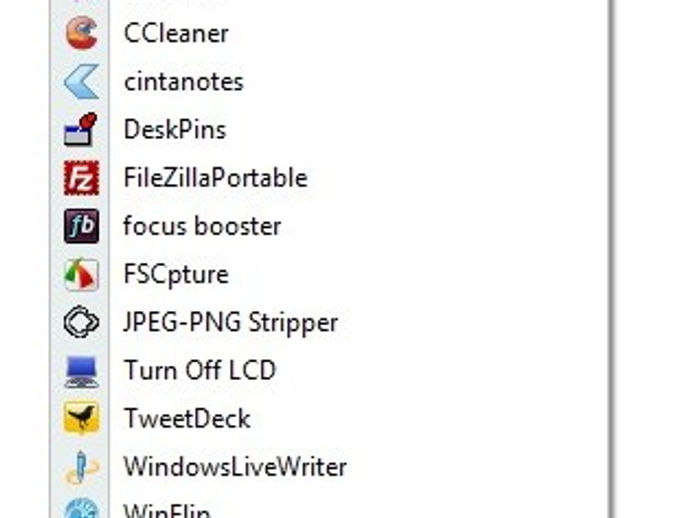Image resolution: width=690 pixels, height=518 pixels.
Task: Click the red FileZilla icon
Action: [x=81, y=178]
